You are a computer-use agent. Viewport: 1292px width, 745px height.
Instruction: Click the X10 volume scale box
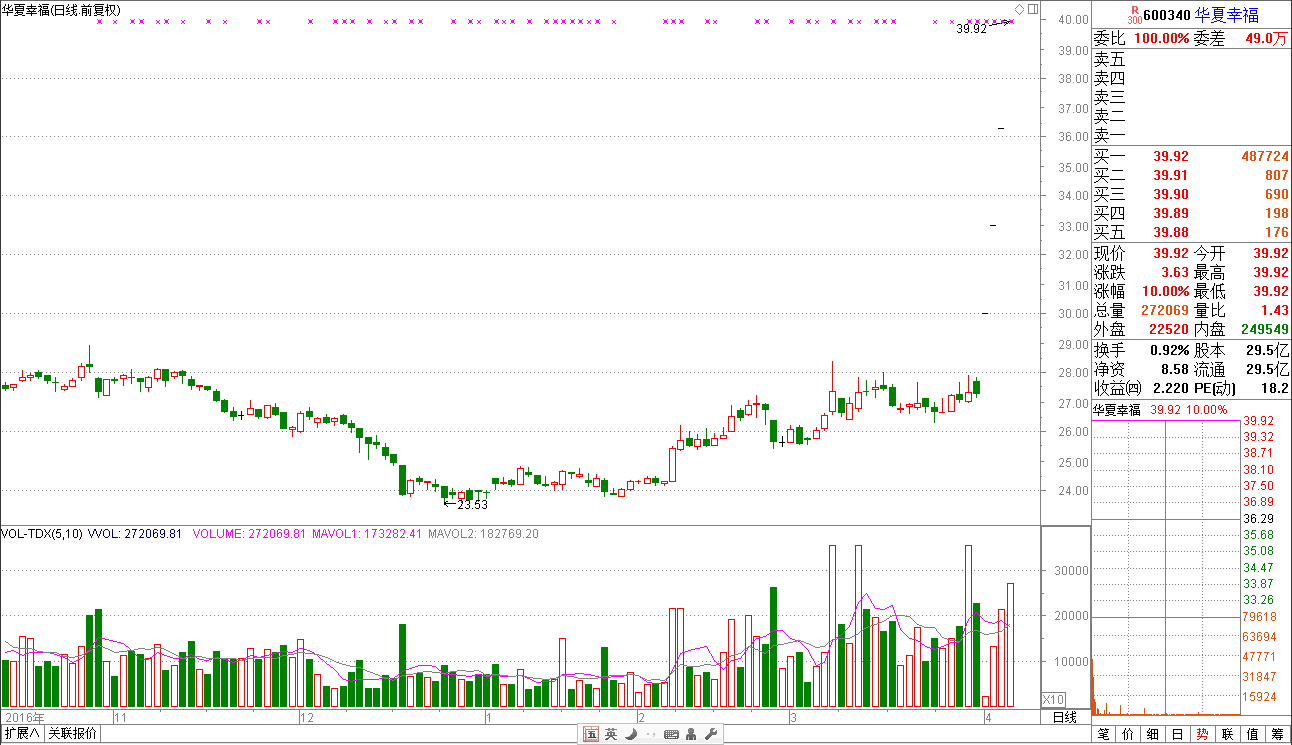pyautogui.click(x=1054, y=699)
